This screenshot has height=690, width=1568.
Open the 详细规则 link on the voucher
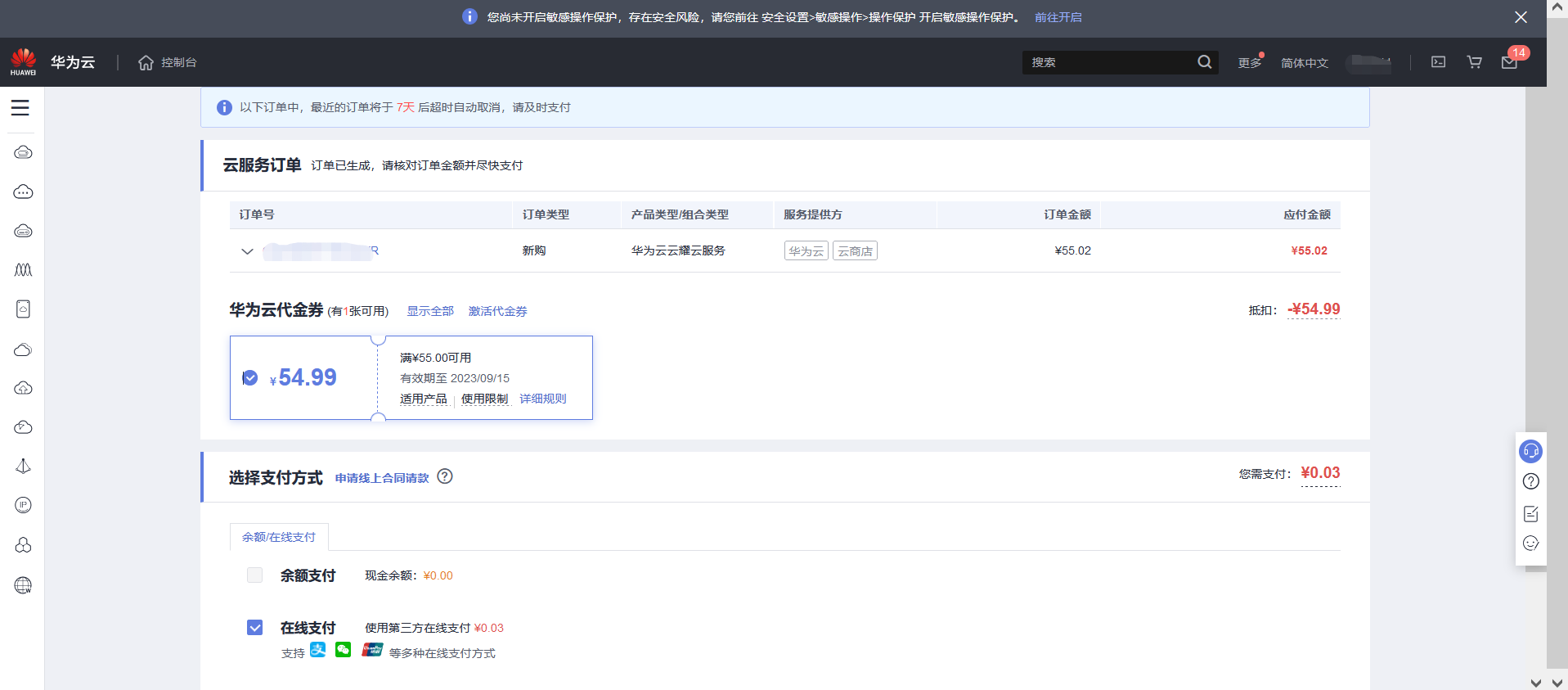pyautogui.click(x=542, y=399)
